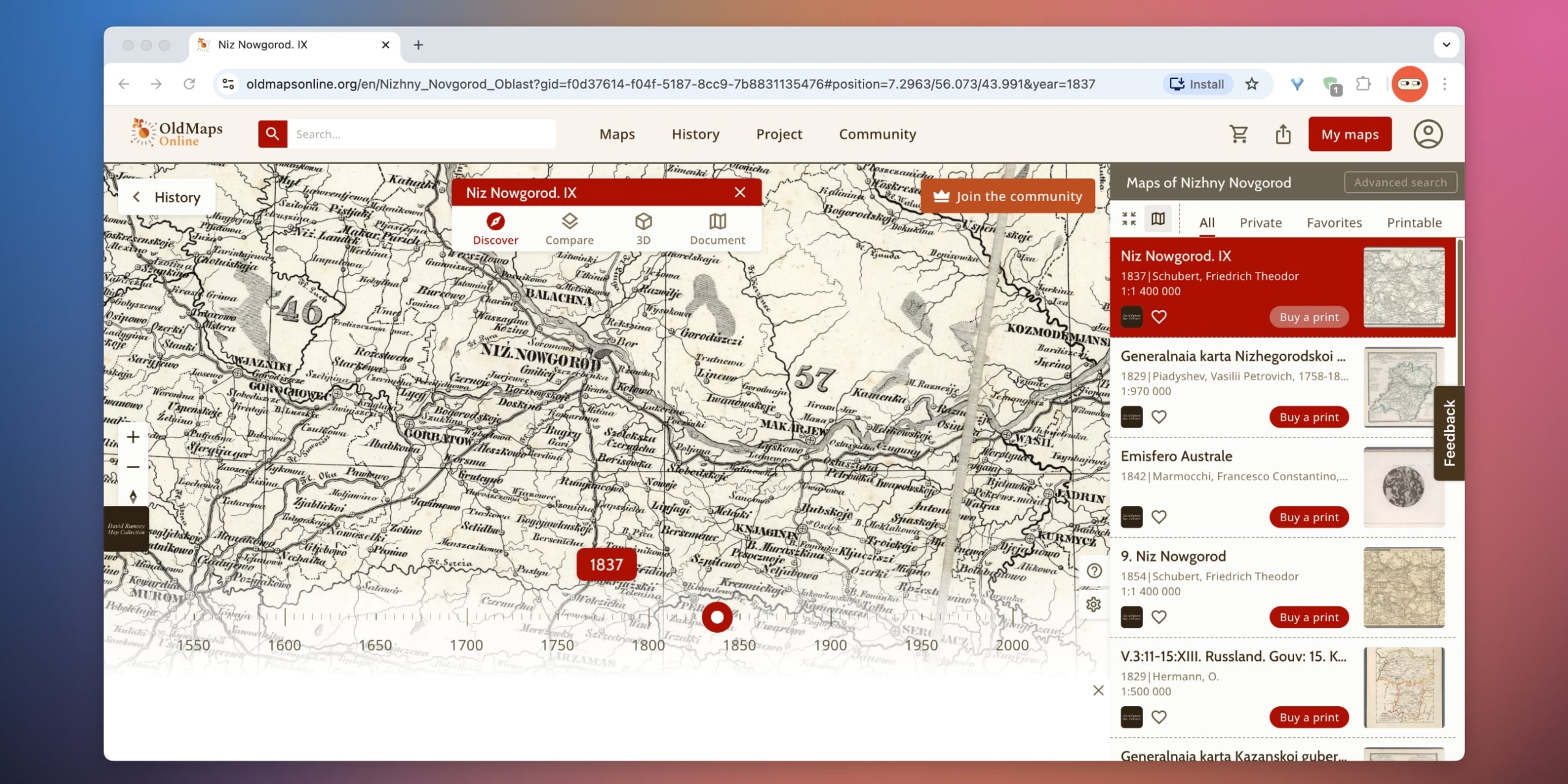Expand the Feedback side panel
The width and height of the screenshot is (1568, 784).
(x=1449, y=433)
